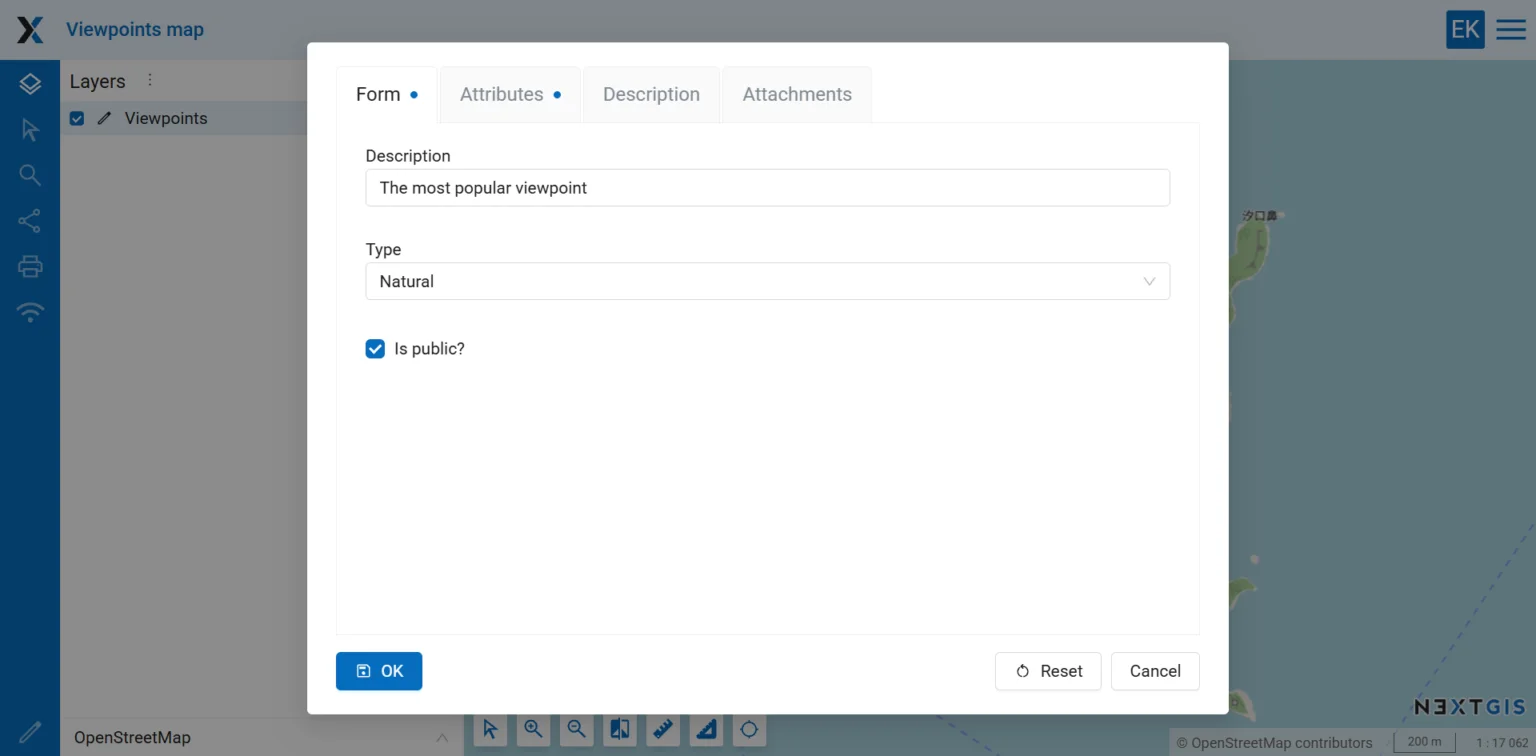This screenshot has height=756, width=1536.
Task: Expand the OpenStreetMap basemap selector
Action: [x=261, y=738]
